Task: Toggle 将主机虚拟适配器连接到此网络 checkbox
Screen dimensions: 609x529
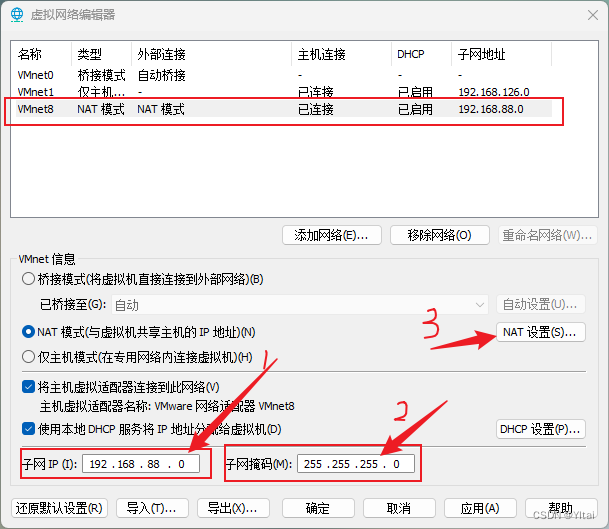Action: click(x=28, y=387)
